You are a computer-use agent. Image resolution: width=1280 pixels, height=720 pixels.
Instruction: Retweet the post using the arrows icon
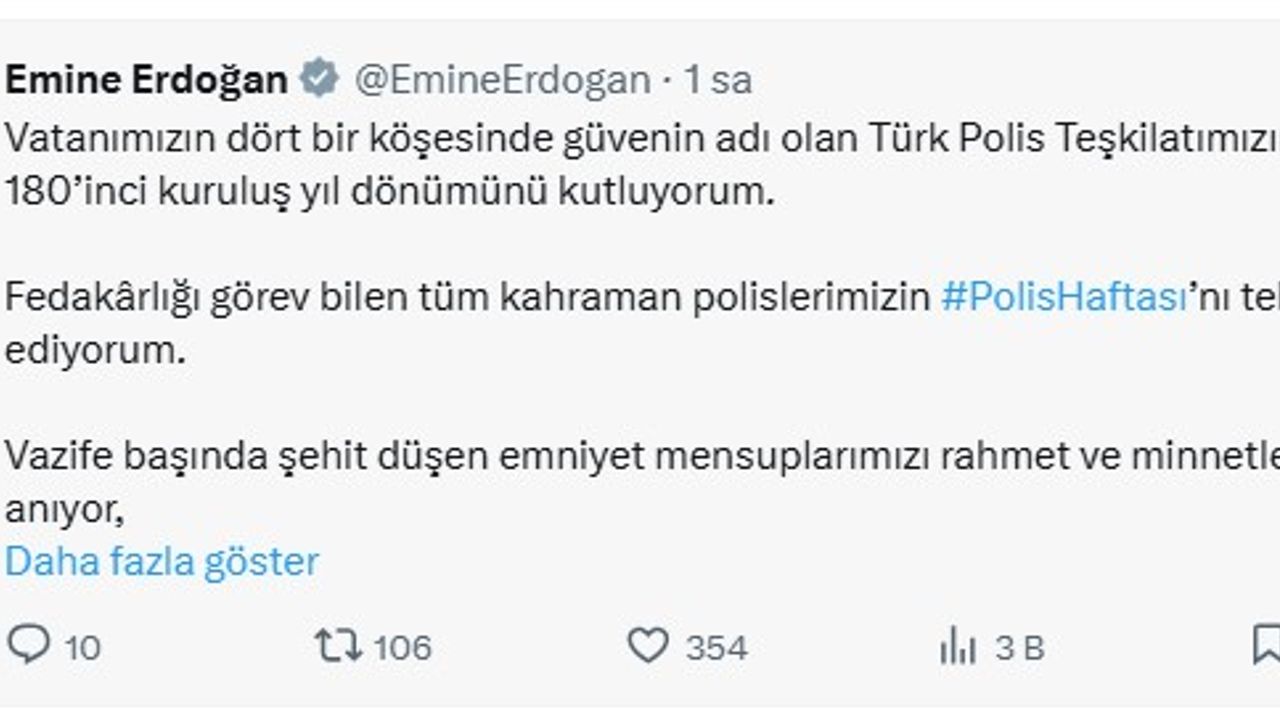(x=338, y=645)
